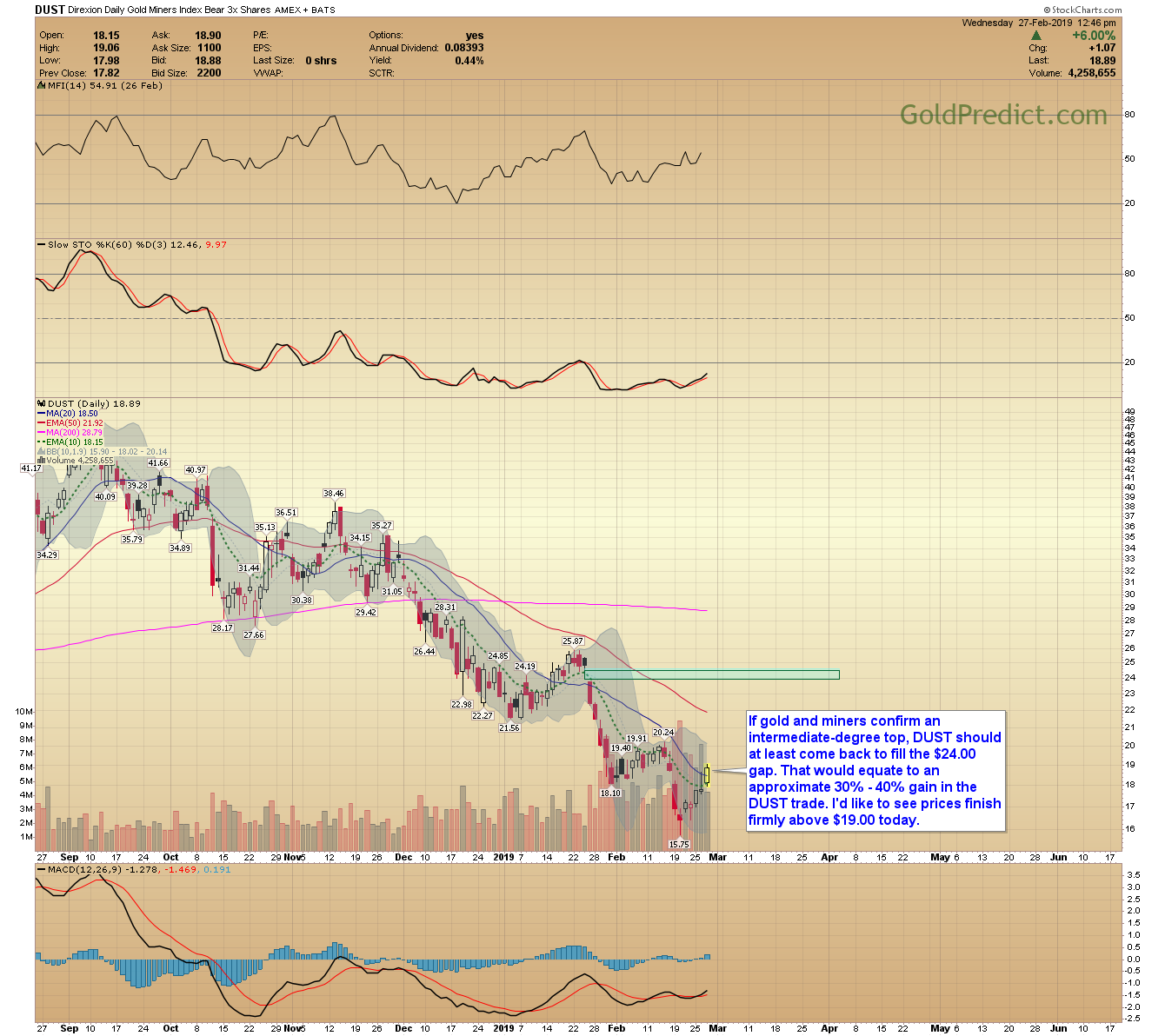
Task: Click the DUST ticker symbol title
Action: pyautogui.click(x=48, y=10)
